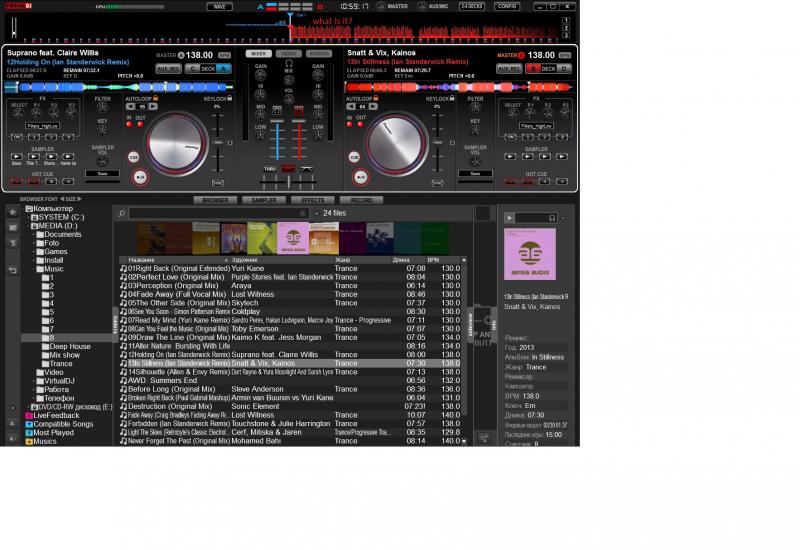This screenshot has height=550, width=800.
Task: Toggle the left deck keylock padlock
Action: pyautogui.click(x=230, y=98)
